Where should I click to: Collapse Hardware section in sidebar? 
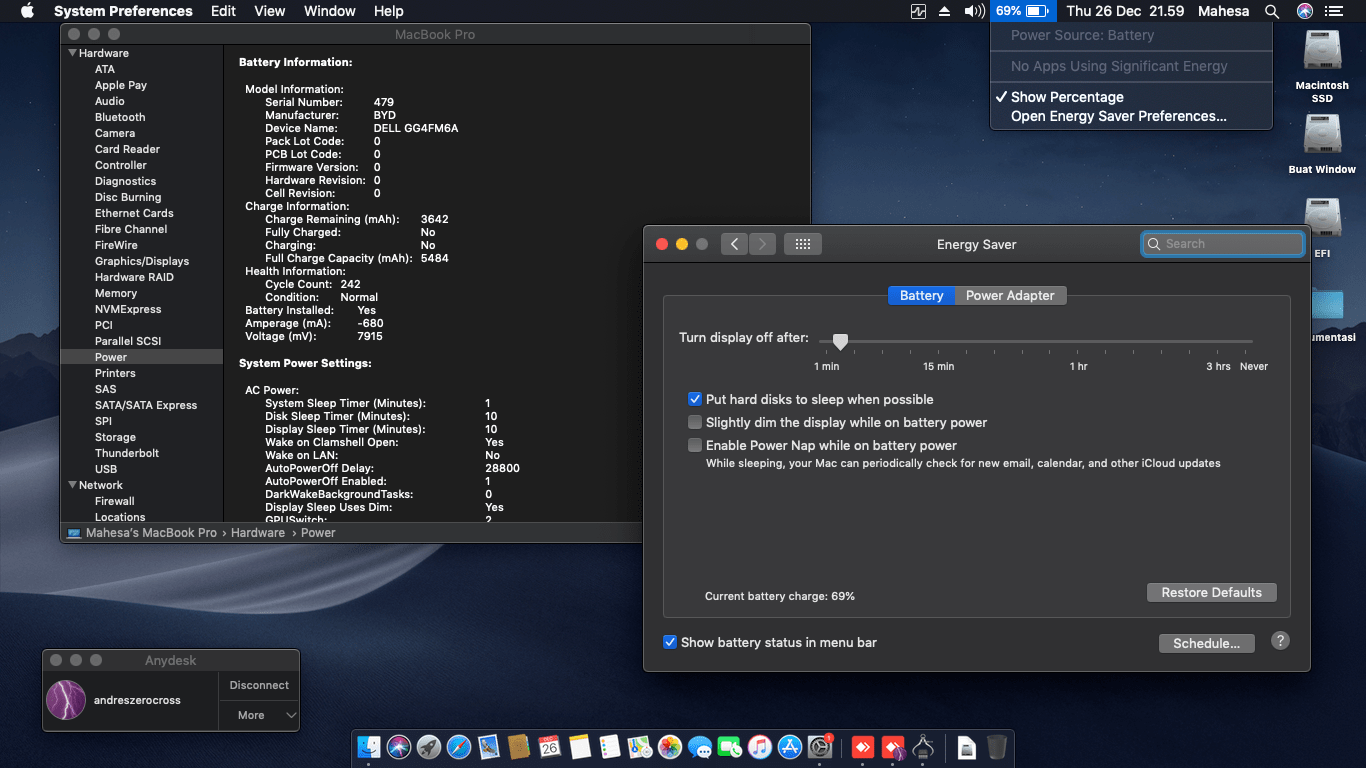click(x=72, y=53)
